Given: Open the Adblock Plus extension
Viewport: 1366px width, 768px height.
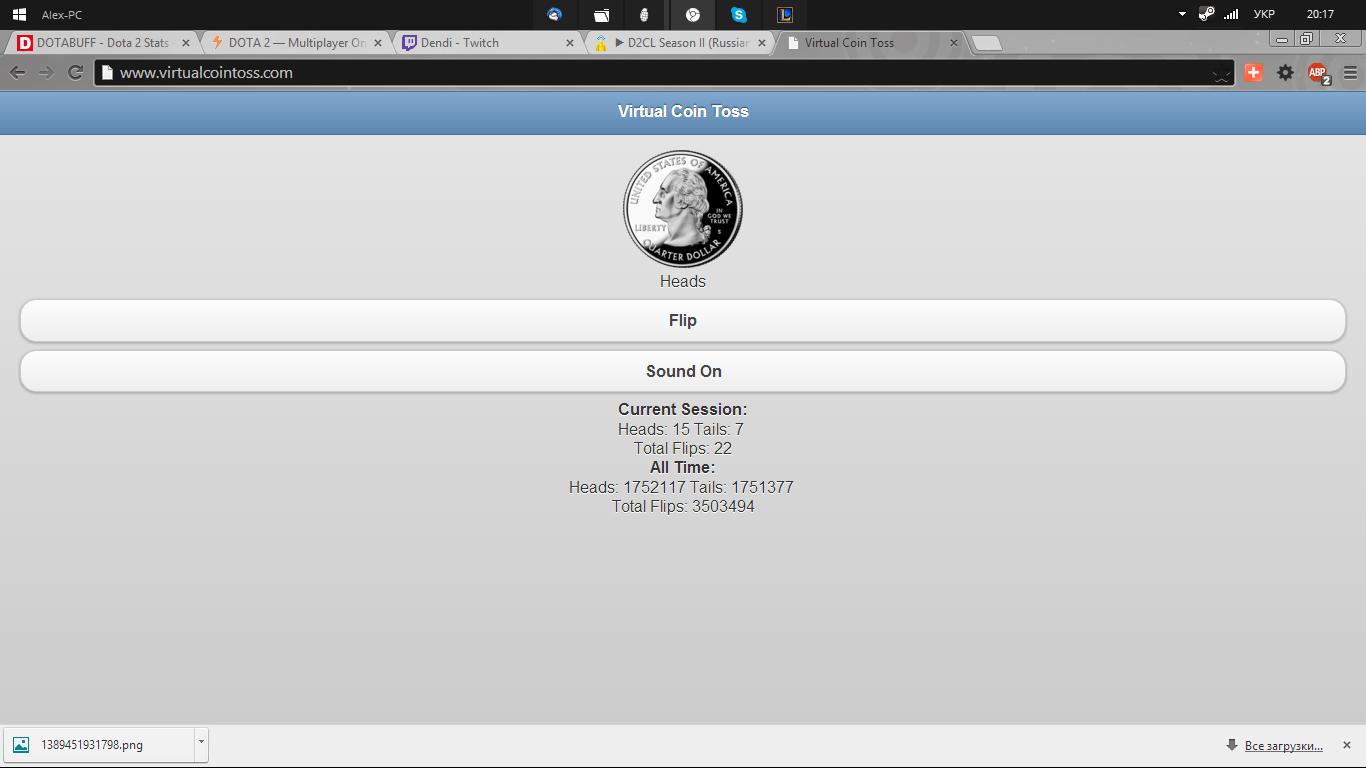Looking at the screenshot, I should click(x=1319, y=73).
